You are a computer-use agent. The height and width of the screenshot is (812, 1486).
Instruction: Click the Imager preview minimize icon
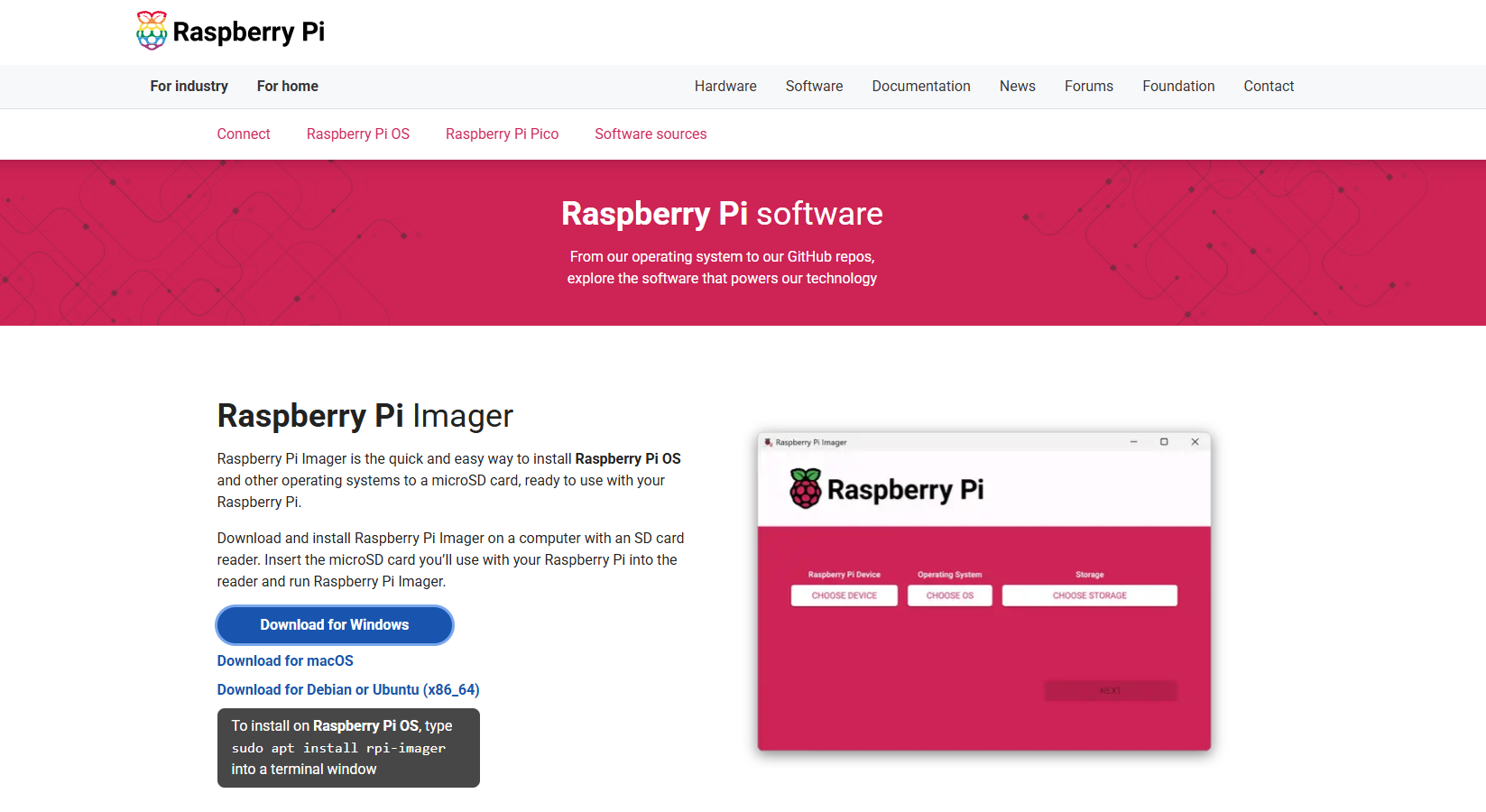tap(1134, 442)
